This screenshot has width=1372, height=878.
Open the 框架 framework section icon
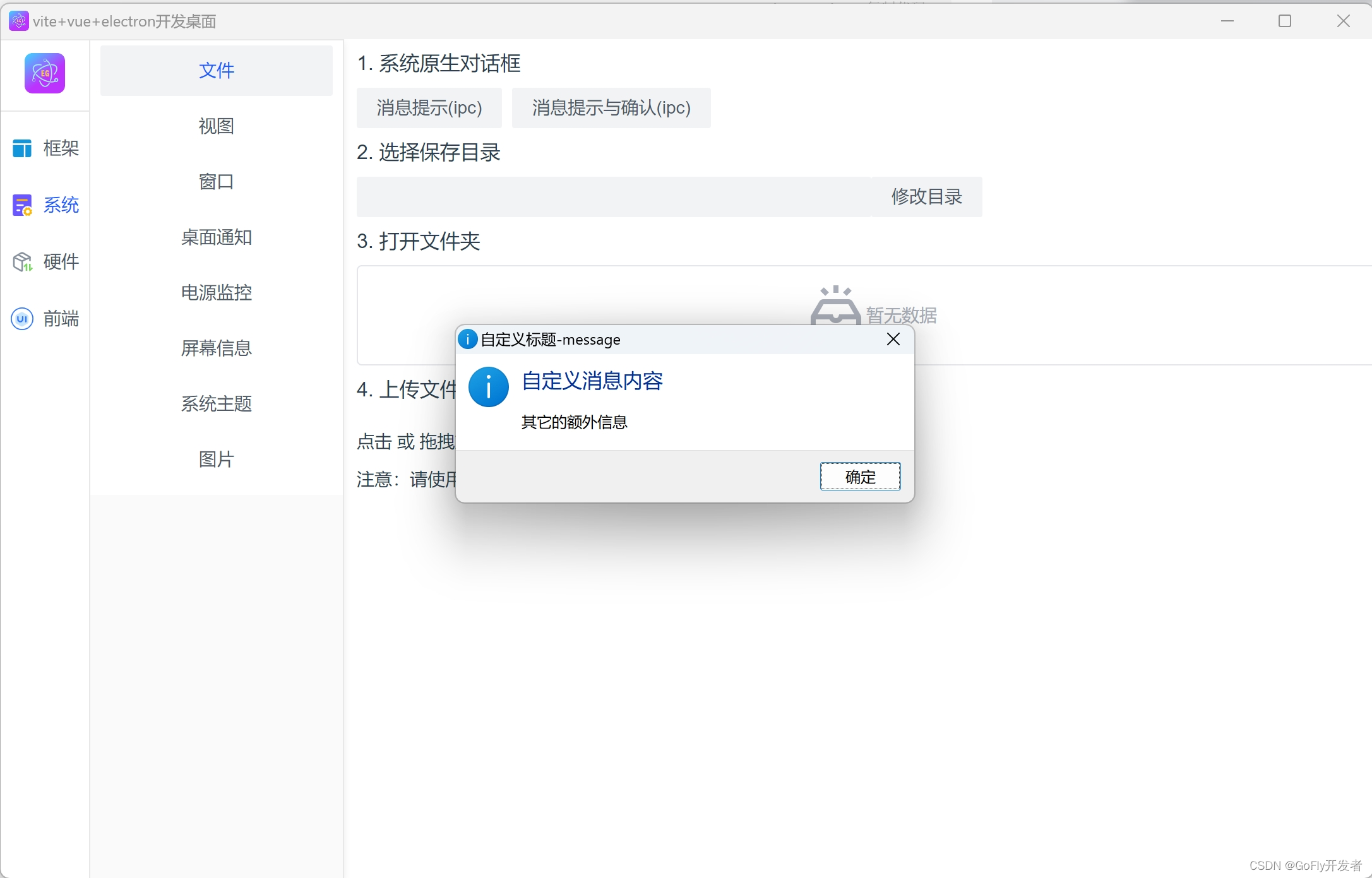(x=22, y=148)
